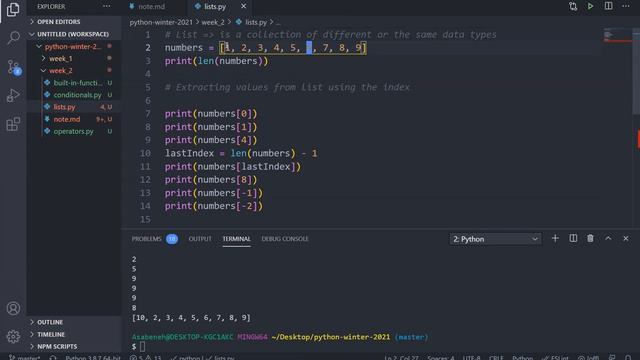Click the compare changes icon in editor toolbar
This screenshot has height=360, width=640.
pos(573,7)
